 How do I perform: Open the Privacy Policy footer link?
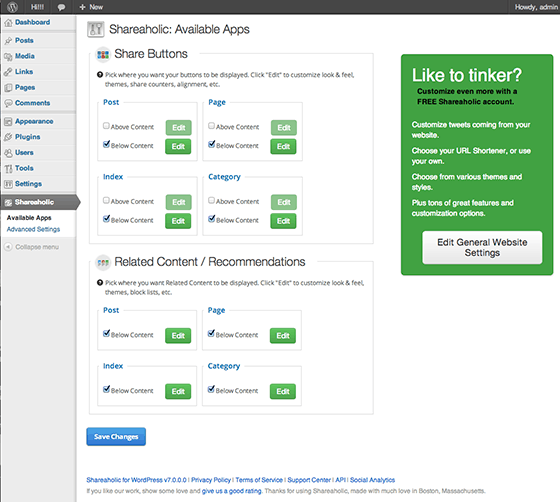click(x=211, y=480)
